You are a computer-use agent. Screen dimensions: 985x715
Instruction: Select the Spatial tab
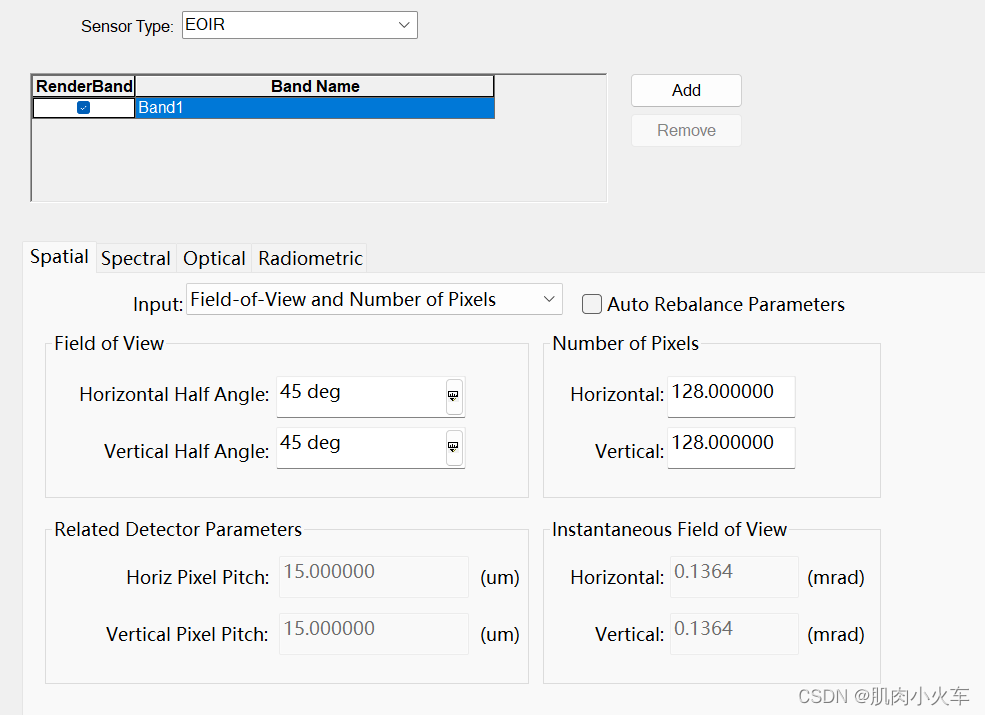pyautogui.click(x=59, y=257)
